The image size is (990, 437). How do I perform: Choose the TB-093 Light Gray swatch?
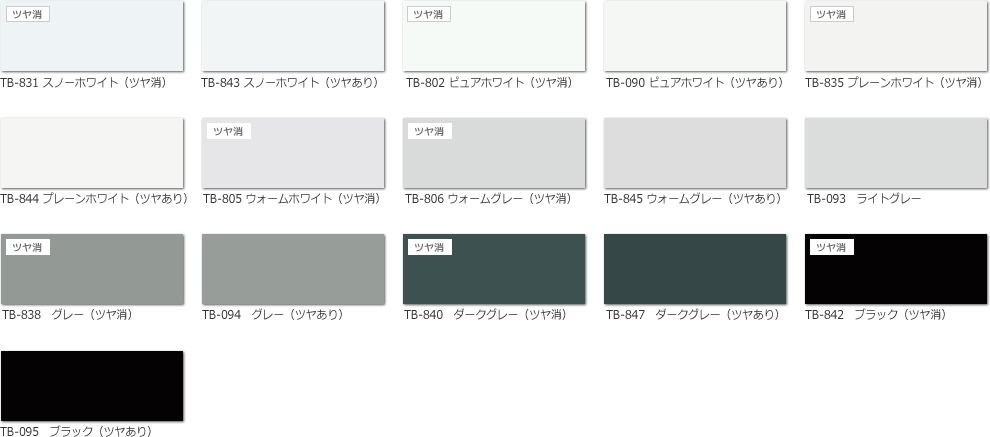click(896, 153)
